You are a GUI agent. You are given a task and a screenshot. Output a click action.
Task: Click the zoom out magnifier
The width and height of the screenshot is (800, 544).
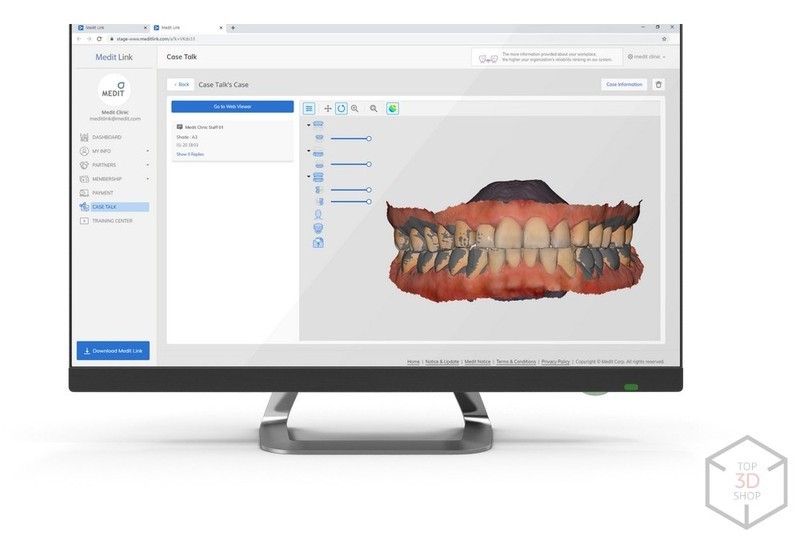374,108
